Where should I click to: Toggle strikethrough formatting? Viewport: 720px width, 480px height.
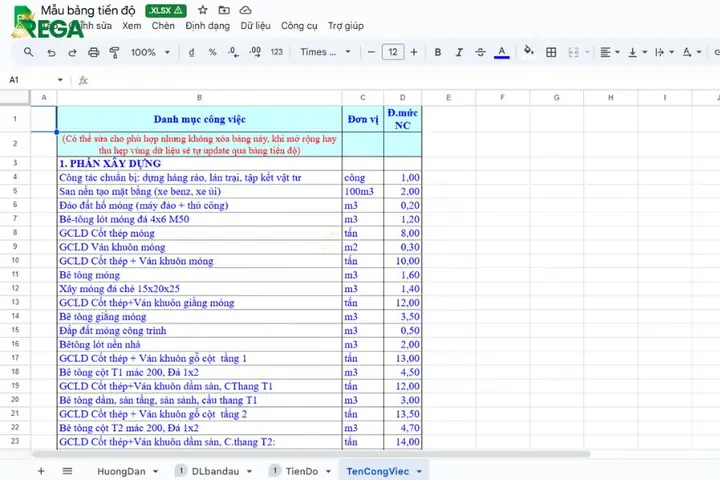pyautogui.click(x=480, y=52)
